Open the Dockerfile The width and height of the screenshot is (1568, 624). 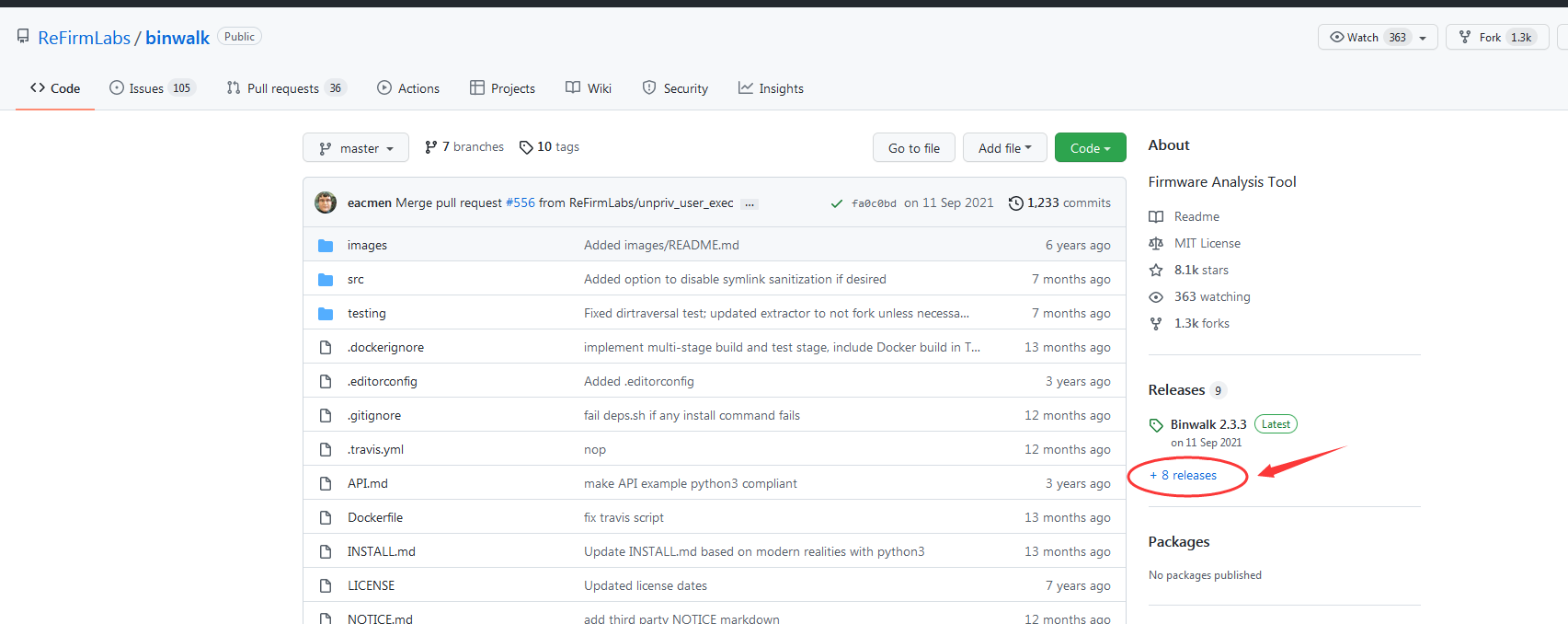click(375, 518)
